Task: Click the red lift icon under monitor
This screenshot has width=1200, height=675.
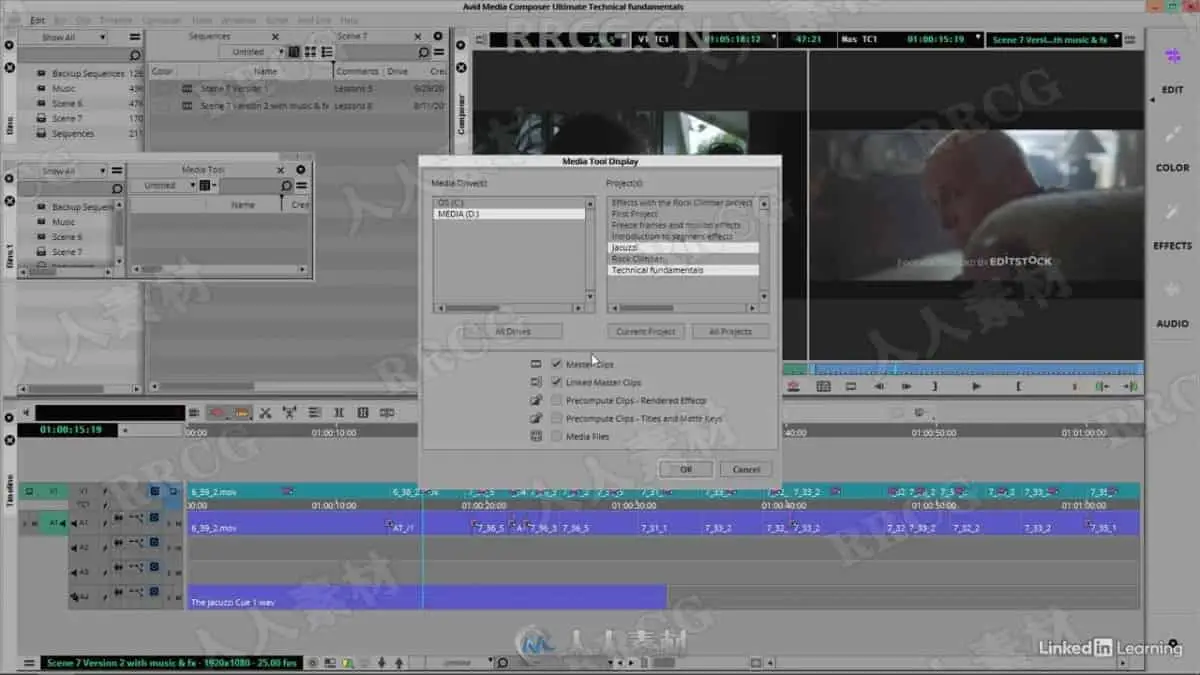Action: point(793,386)
